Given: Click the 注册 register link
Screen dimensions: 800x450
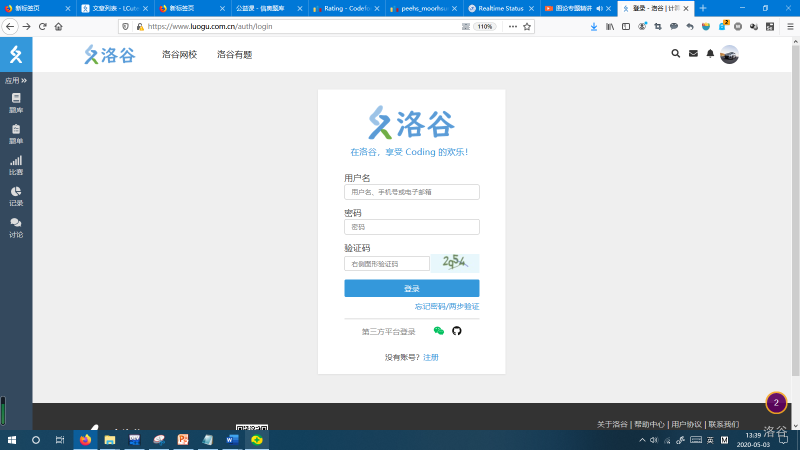Looking at the screenshot, I should pyautogui.click(x=431, y=357).
